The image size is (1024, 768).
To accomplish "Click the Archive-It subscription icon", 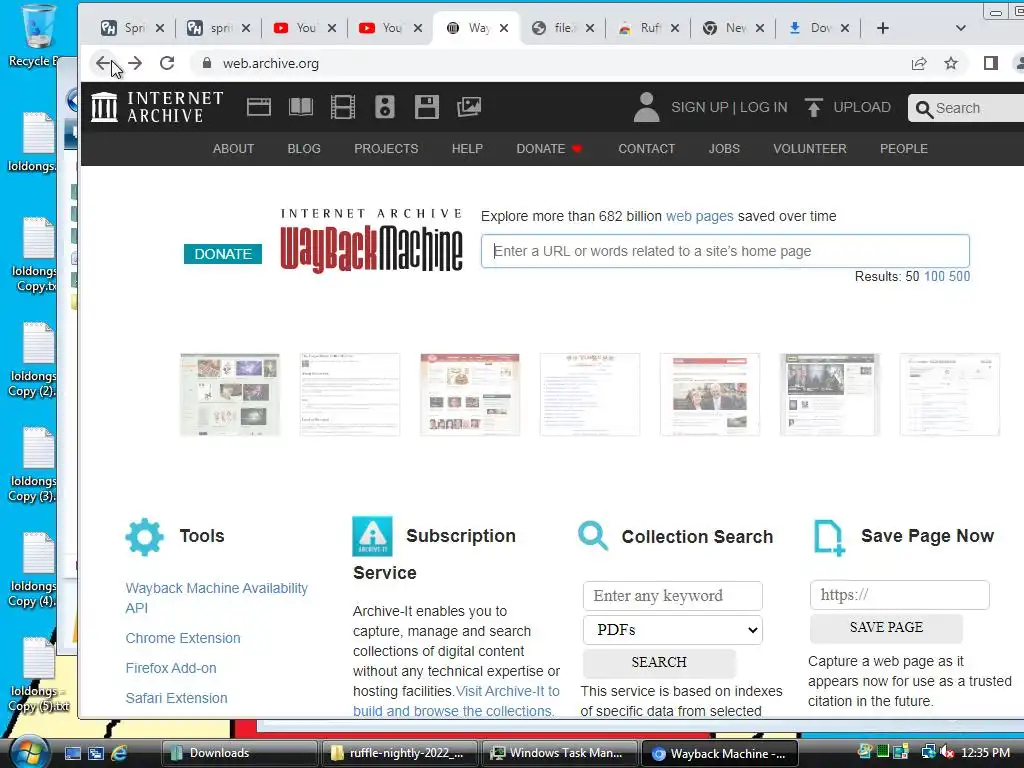I will [x=372, y=536].
